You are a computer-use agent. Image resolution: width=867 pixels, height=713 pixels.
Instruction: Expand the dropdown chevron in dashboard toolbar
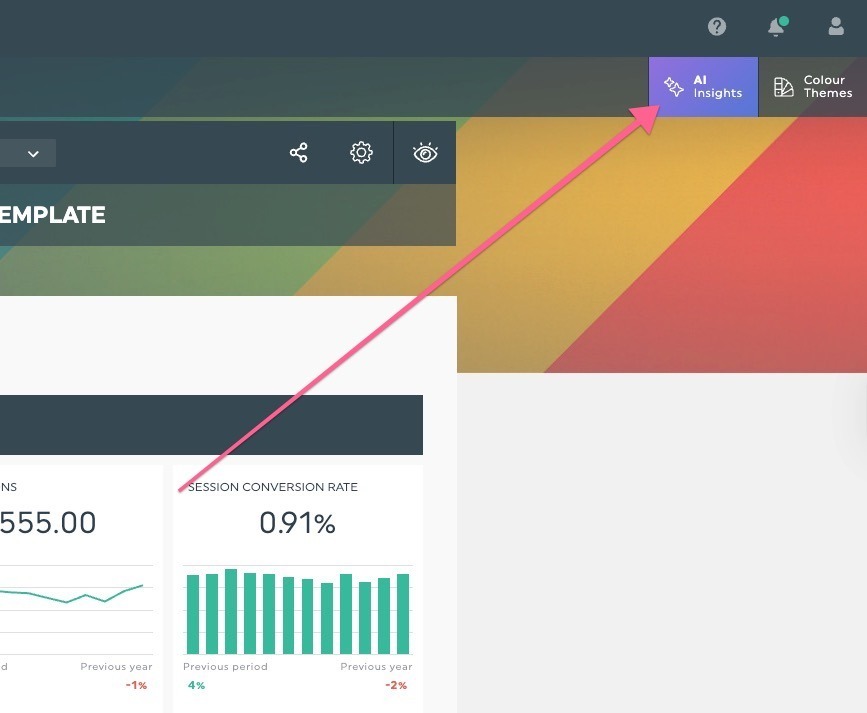33,153
